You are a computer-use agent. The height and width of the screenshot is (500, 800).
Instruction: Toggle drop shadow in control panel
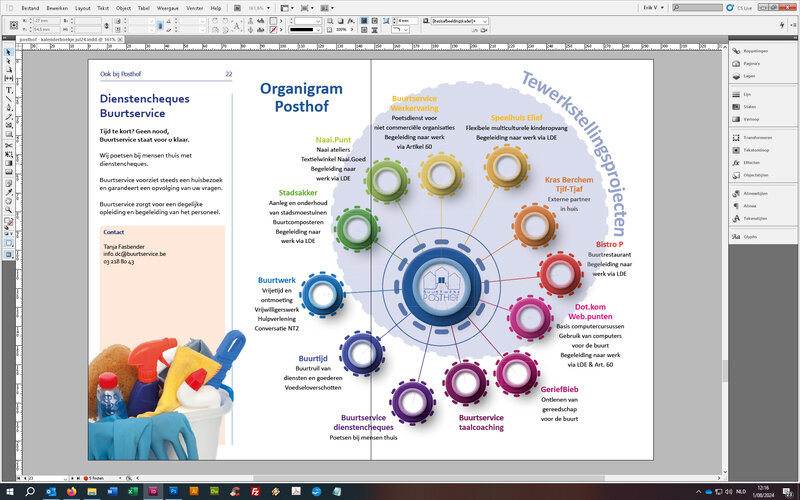click(x=341, y=21)
